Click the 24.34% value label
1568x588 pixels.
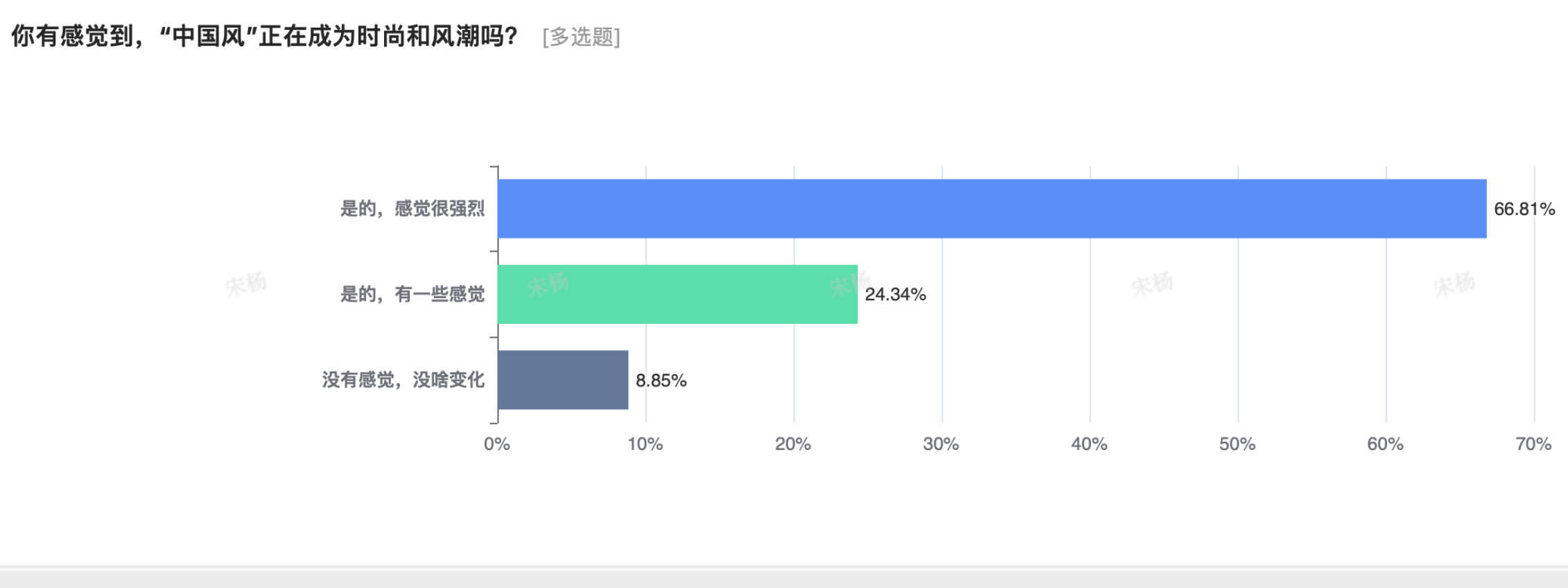click(x=896, y=294)
